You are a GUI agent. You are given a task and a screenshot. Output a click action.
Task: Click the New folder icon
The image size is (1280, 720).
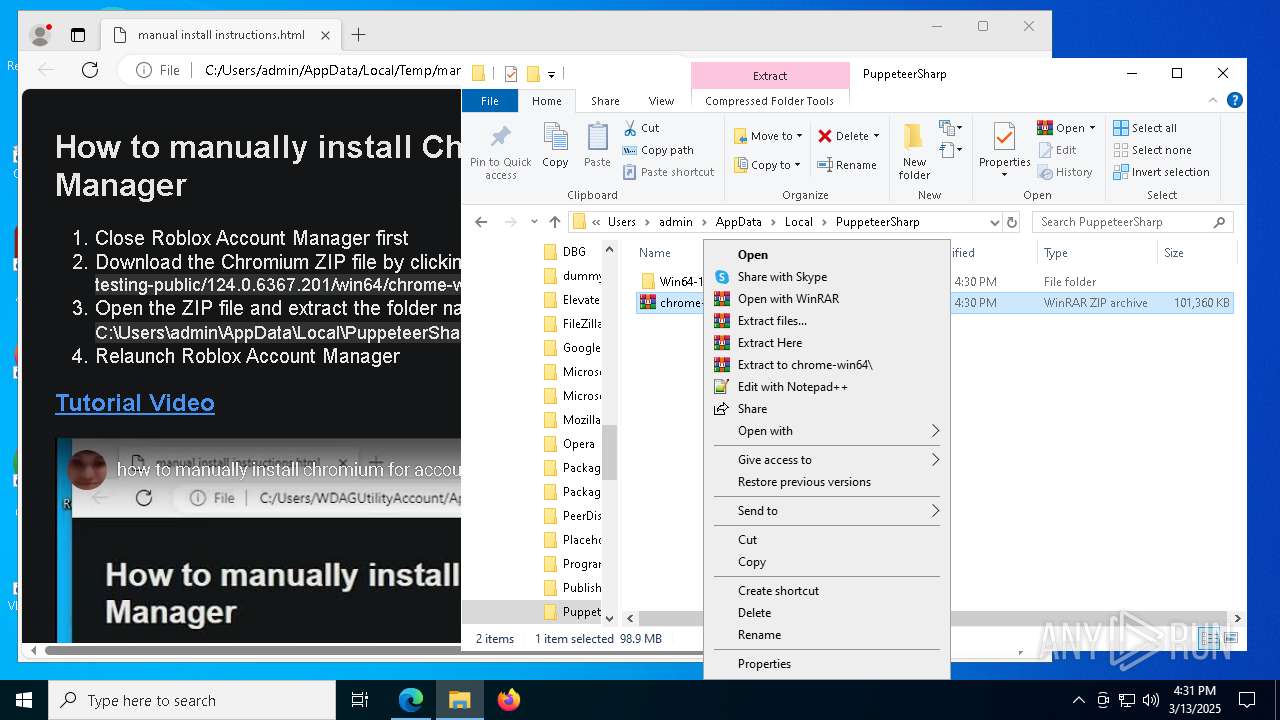tap(914, 137)
